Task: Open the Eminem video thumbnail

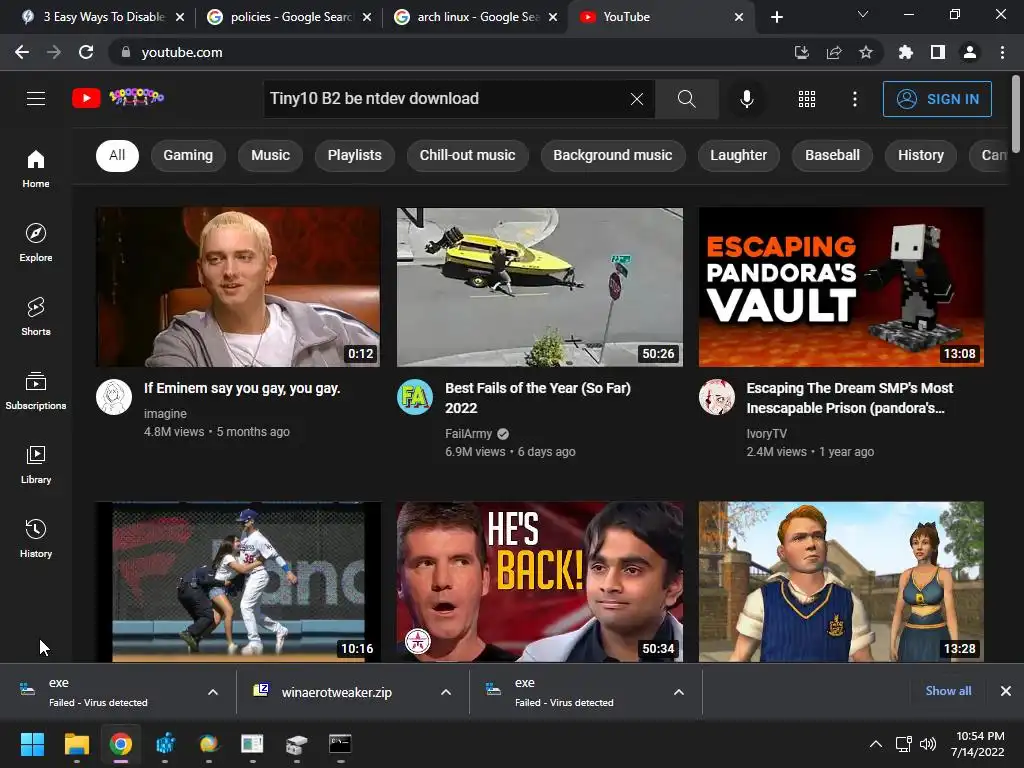Action: coord(238,287)
